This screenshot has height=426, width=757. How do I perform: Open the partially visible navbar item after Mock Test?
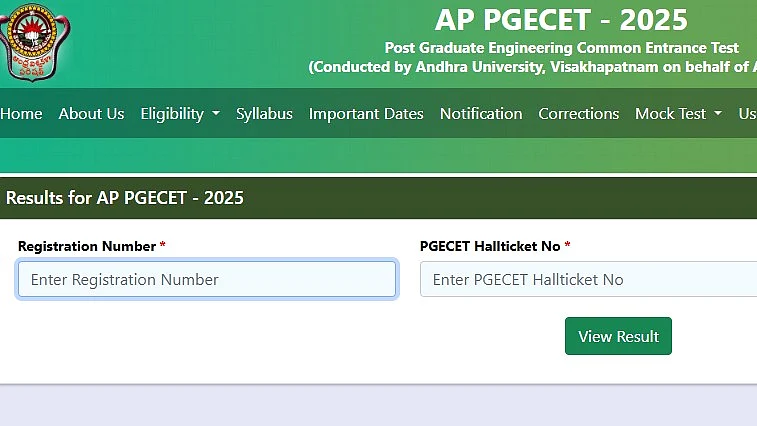pyautogui.click(x=747, y=114)
